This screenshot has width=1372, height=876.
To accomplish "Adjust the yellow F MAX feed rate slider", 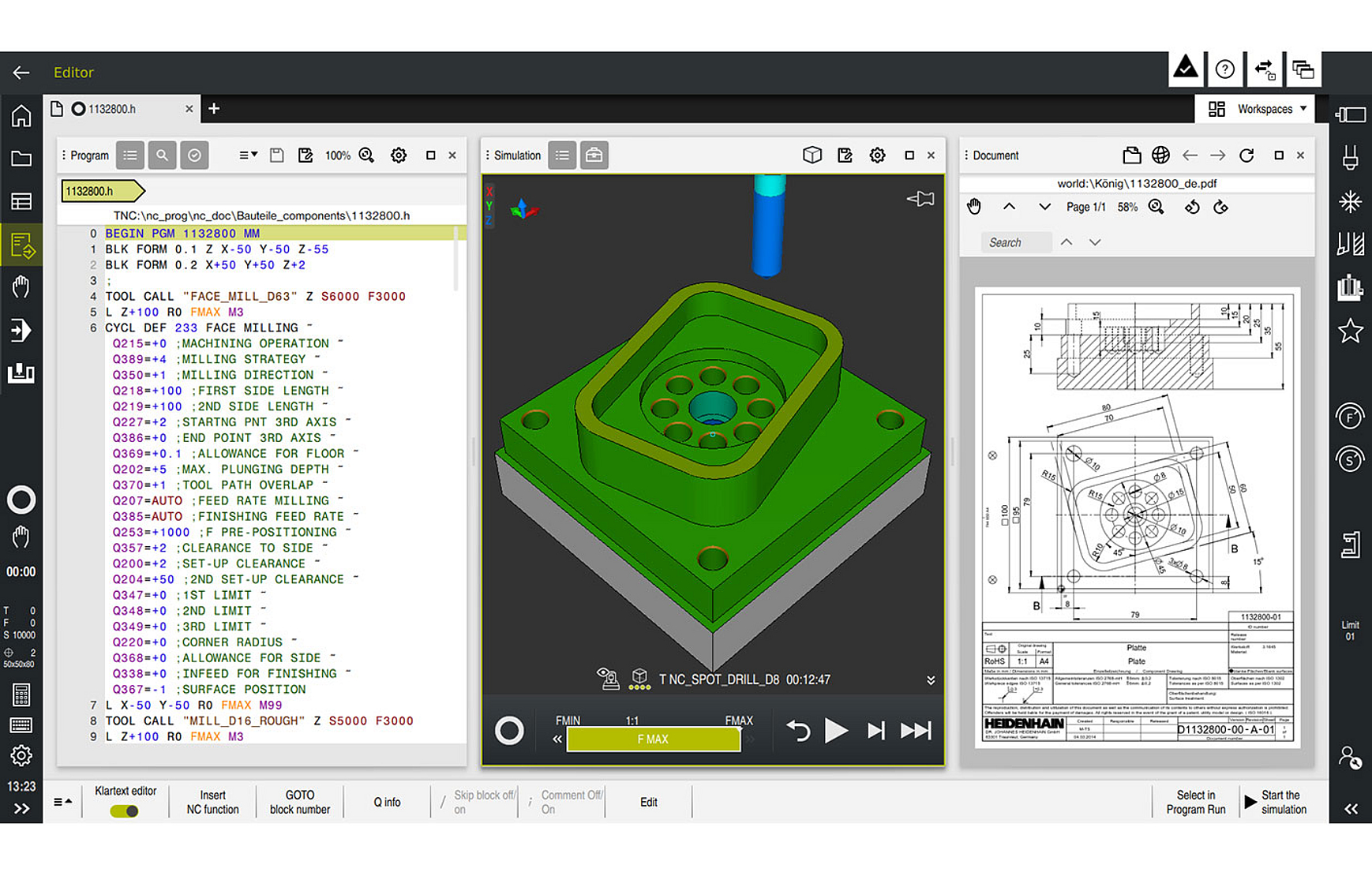I will coord(654,739).
